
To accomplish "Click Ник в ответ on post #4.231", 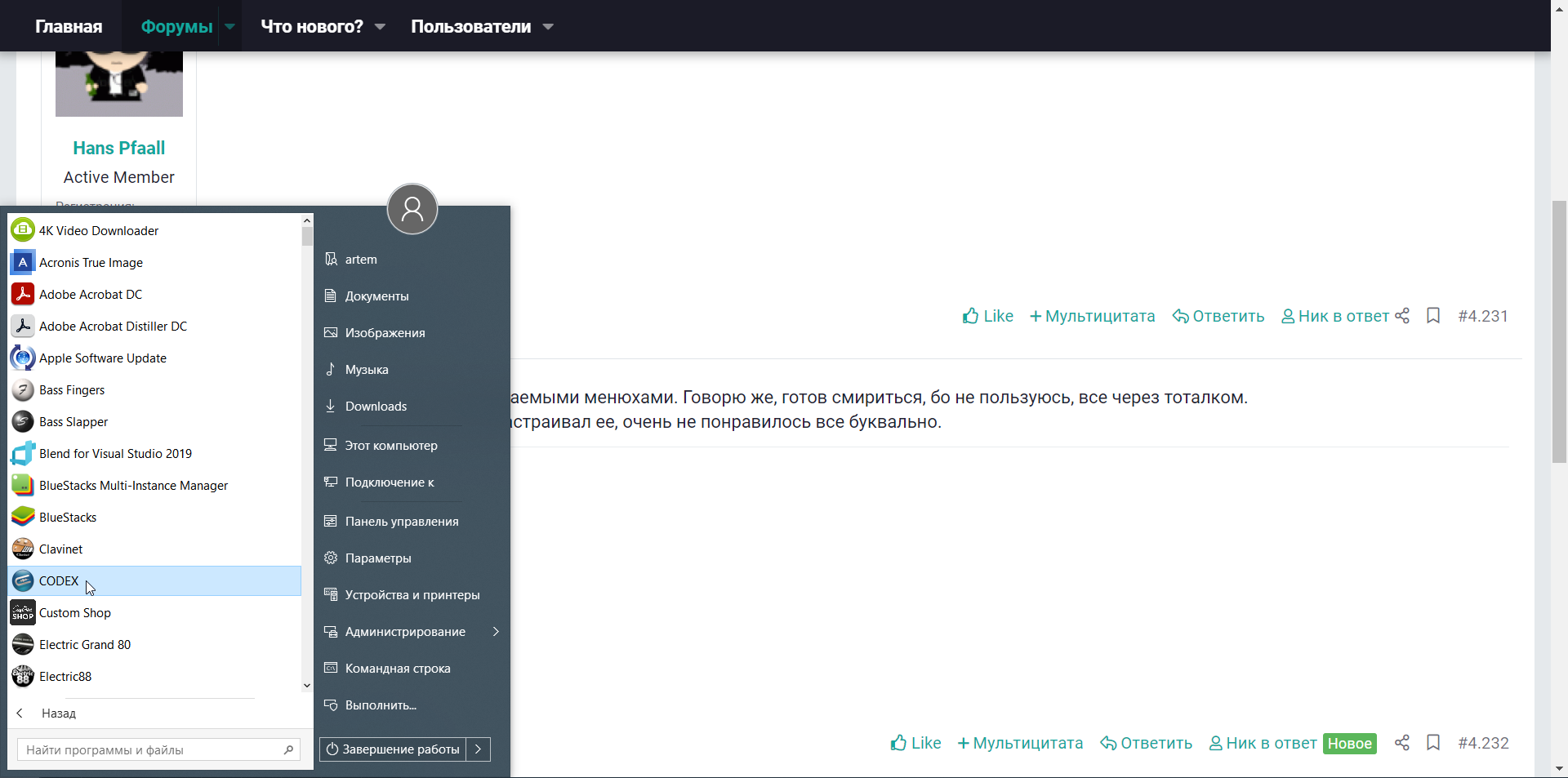I will click(x=1335, y=316).
